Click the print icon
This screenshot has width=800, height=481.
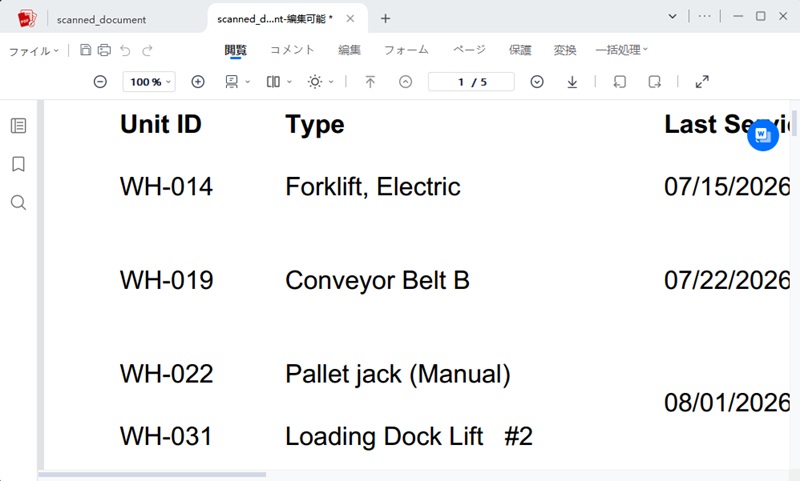[104, 50]
